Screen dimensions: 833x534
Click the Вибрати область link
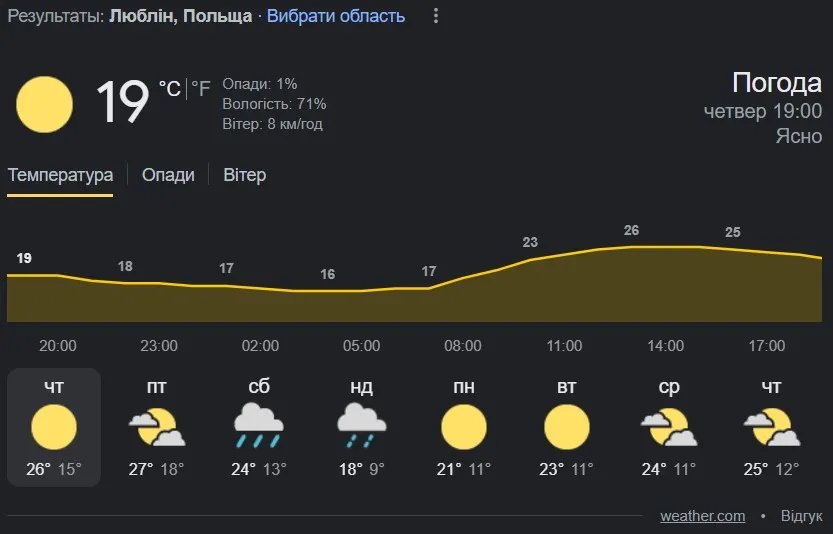(336, 16)
